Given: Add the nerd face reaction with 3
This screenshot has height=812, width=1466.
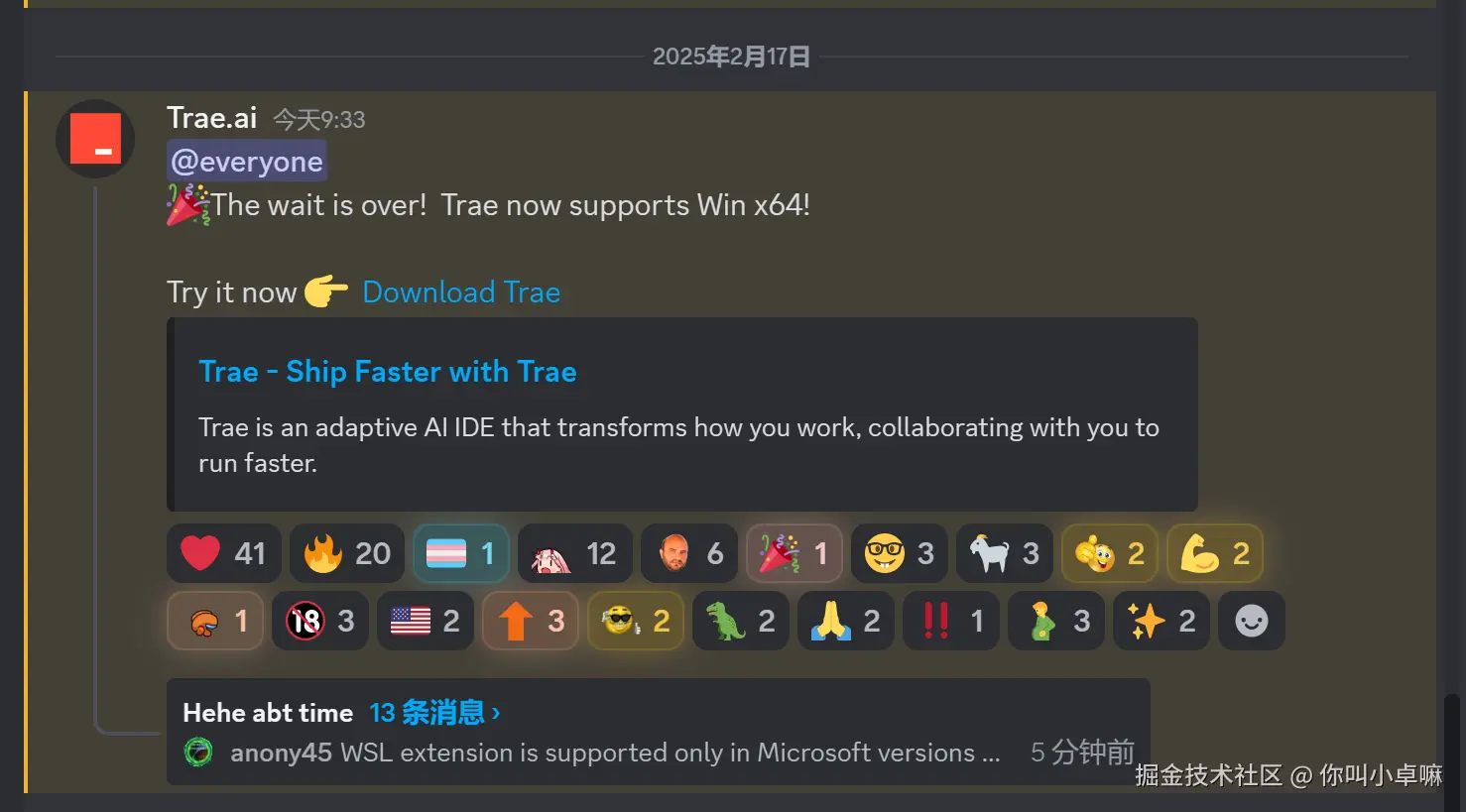Looking at the screenshot, I should [x=900, y=553].
